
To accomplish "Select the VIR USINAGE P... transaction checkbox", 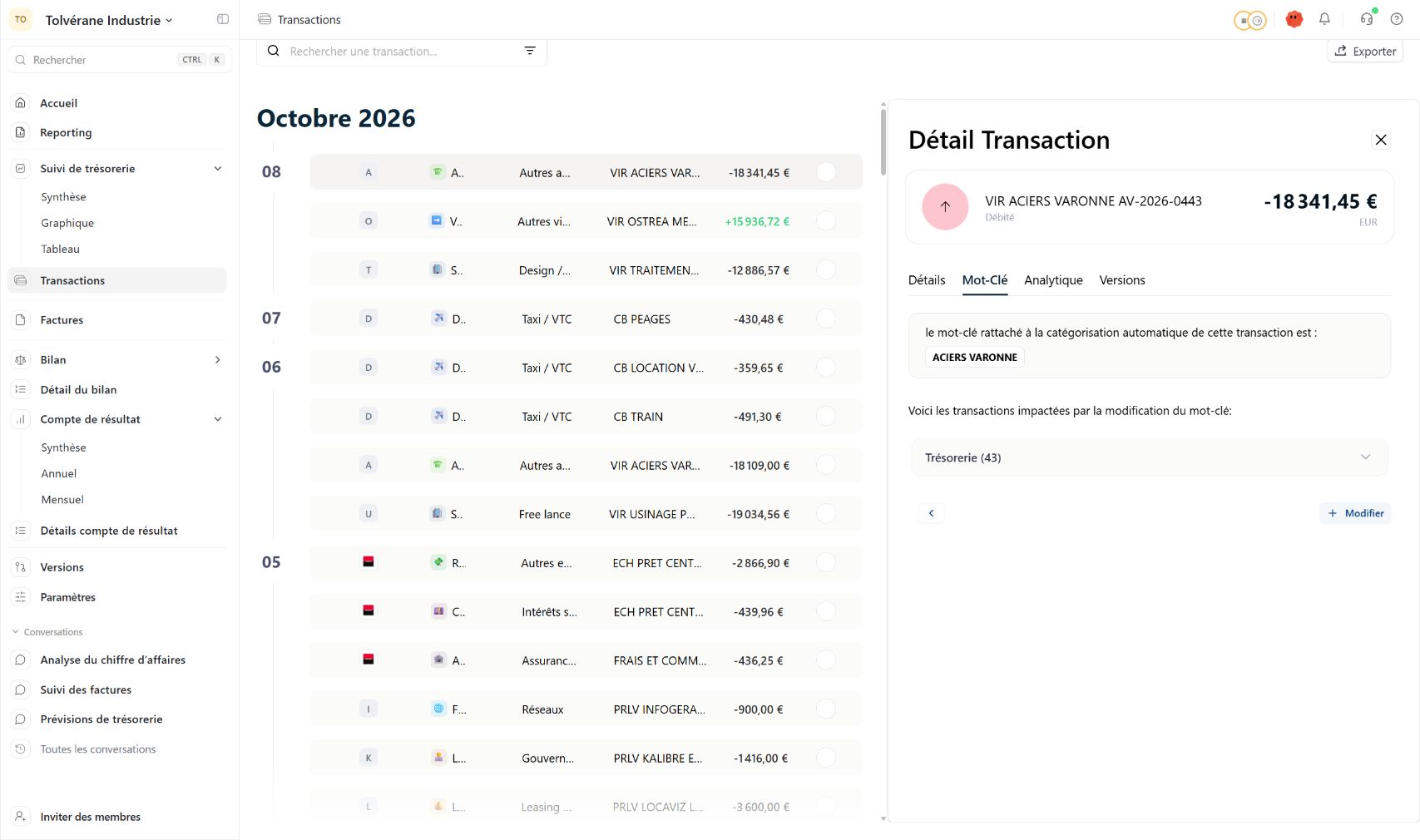I will click(825, 514).
